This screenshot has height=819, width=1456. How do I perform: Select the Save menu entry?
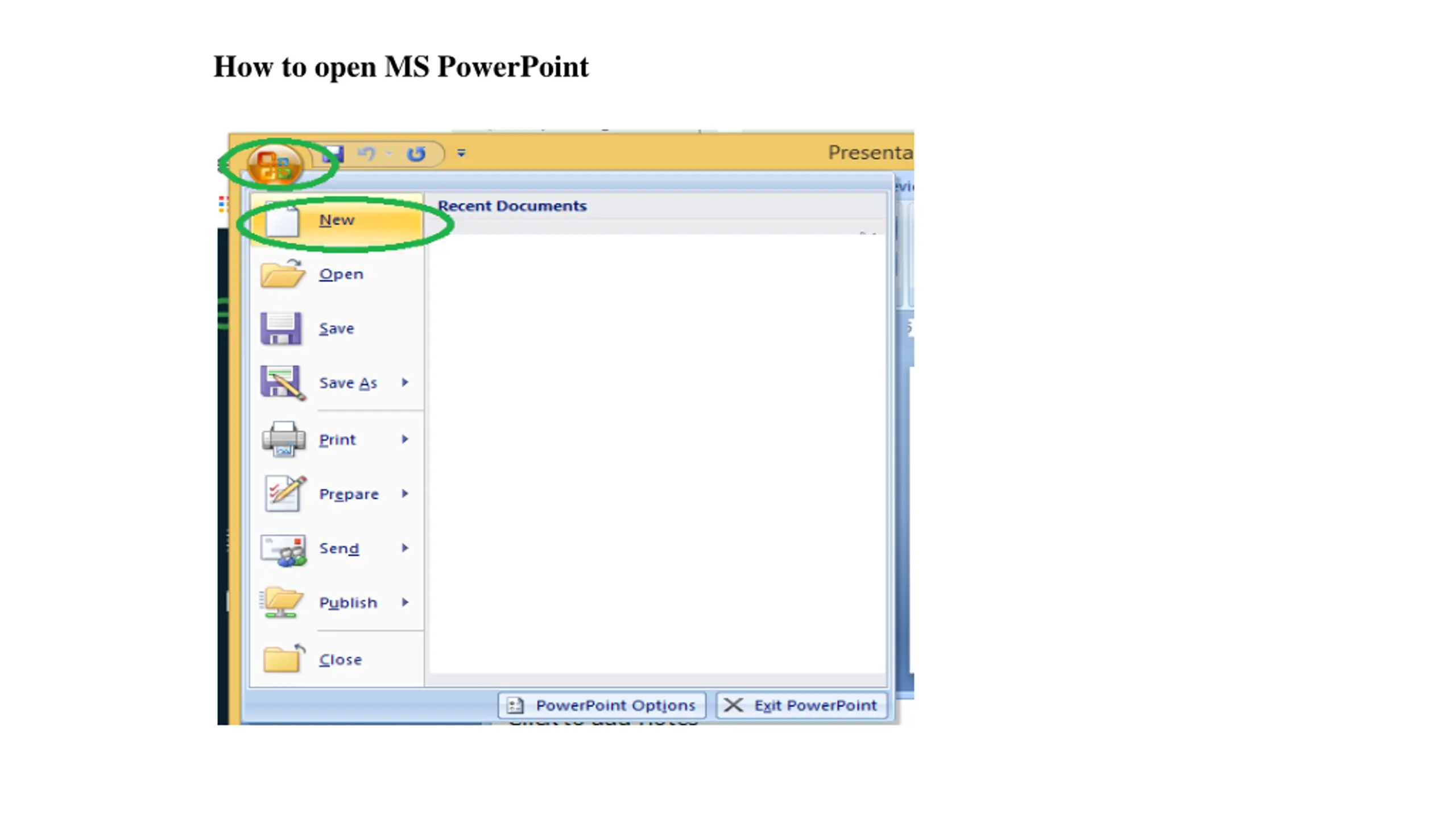[337, 328]
